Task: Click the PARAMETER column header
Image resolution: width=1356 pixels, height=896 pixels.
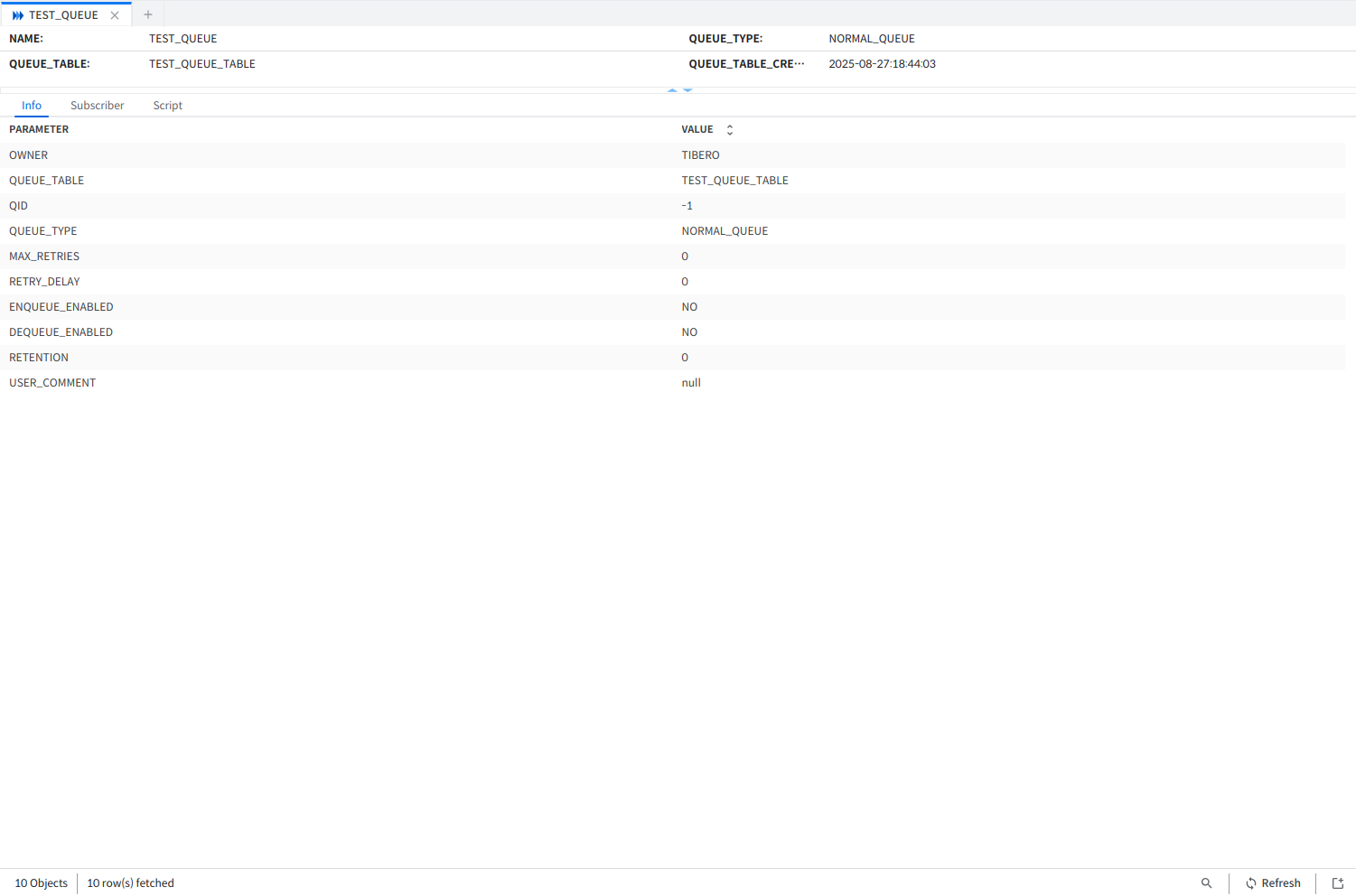Action: (x=39, y=130)
